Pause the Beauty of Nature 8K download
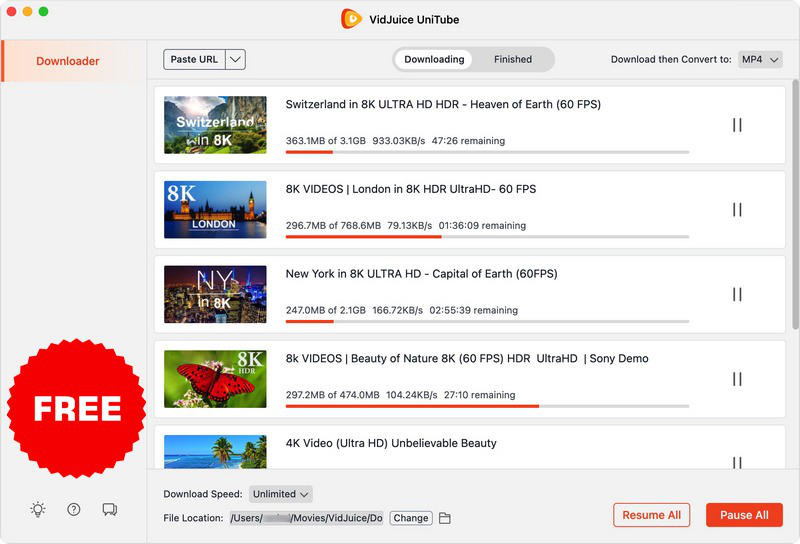 pyautogui.click(x=737, y=379)
